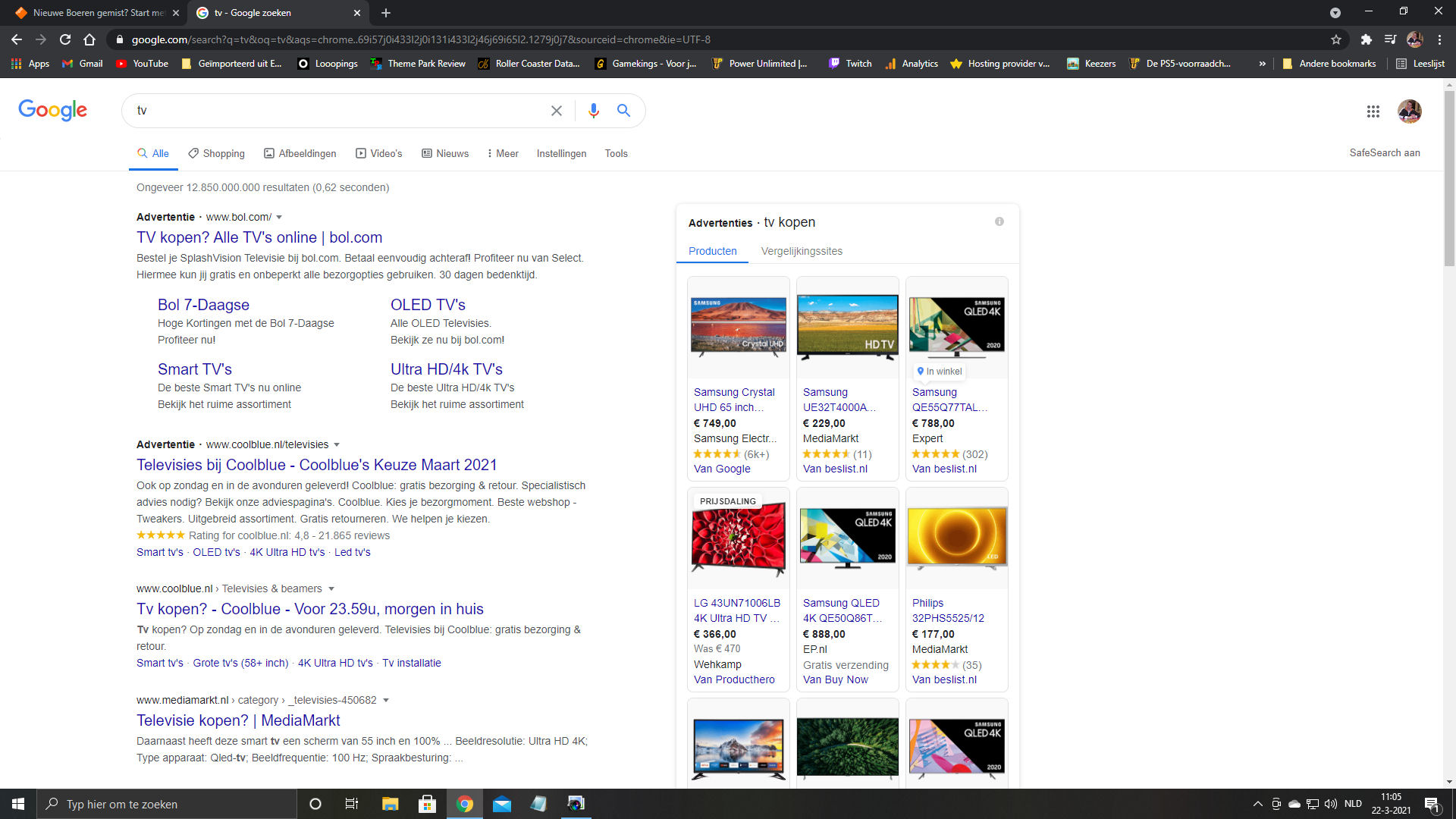Viewport: 1456px width, 819px height.
Task: Expand the Televisies & beamers result dropdown
Action: (331, 588)
